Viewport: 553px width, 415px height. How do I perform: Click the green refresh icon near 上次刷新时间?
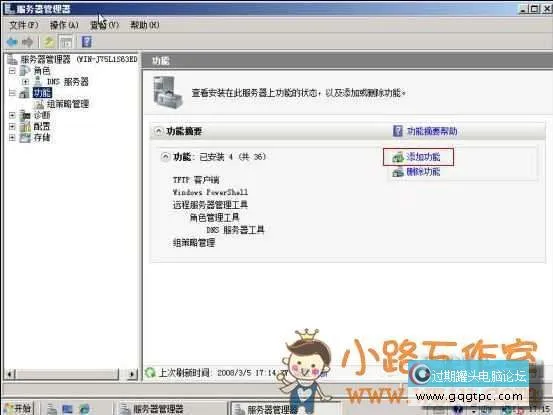[150, 373]
